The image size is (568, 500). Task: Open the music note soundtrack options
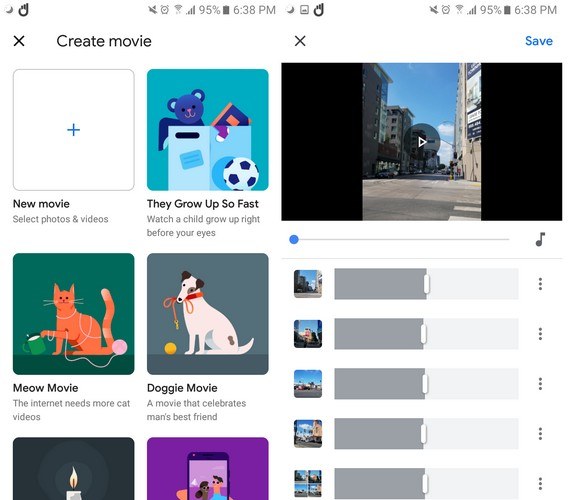(x=540, y=239)
